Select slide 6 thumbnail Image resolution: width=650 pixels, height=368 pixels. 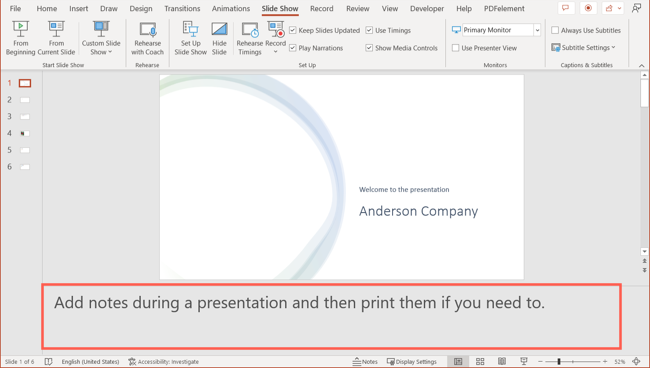tap(25, 167)
